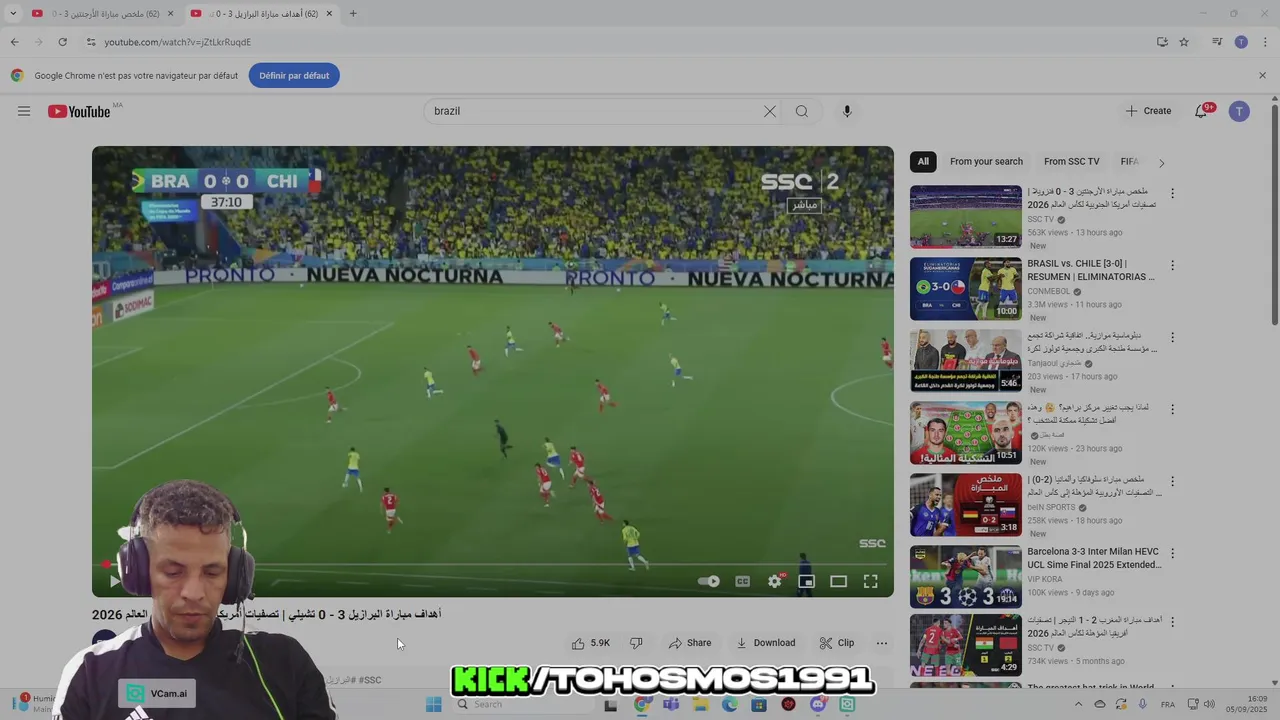This screenshot has width=1280, height=720.
Task: Go to YouTube home via logo
Action: point(79,111)
